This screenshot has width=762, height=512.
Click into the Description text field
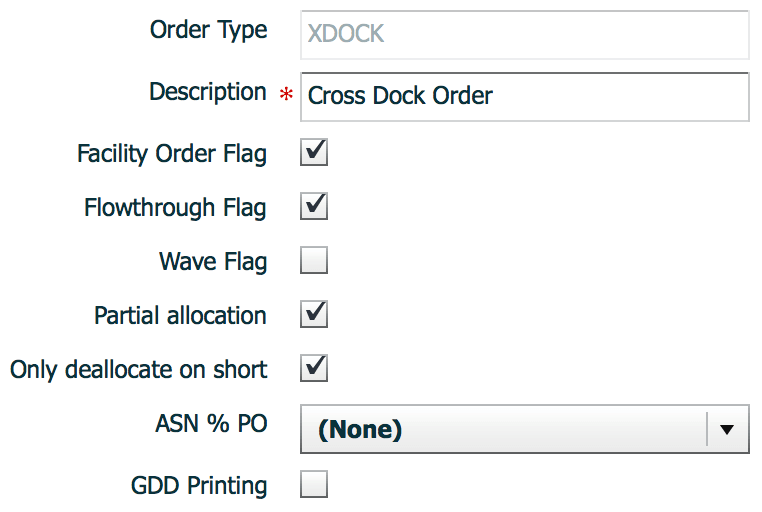pyautogui.click(x=524, y=96)
